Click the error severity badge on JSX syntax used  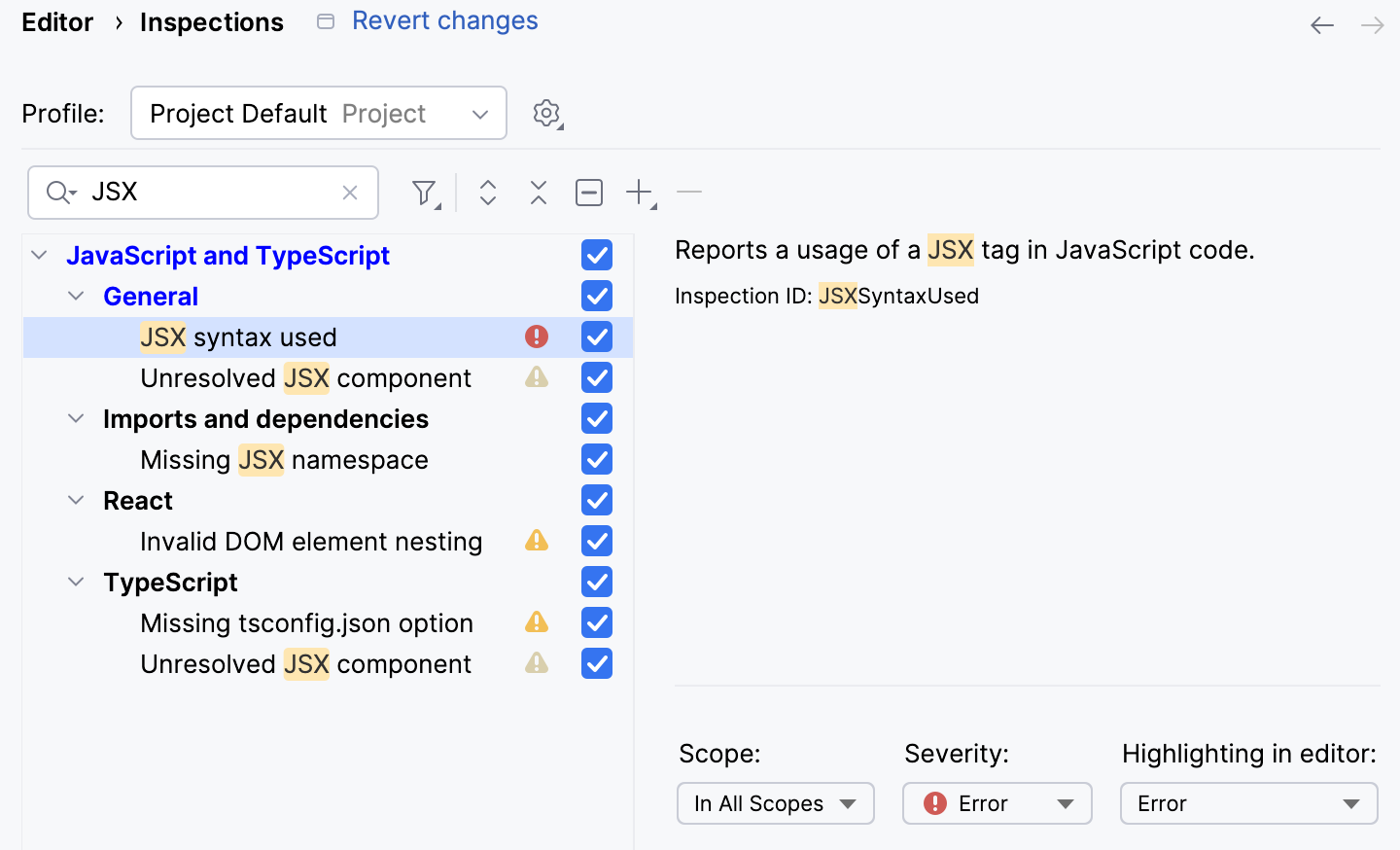(536, 336)
